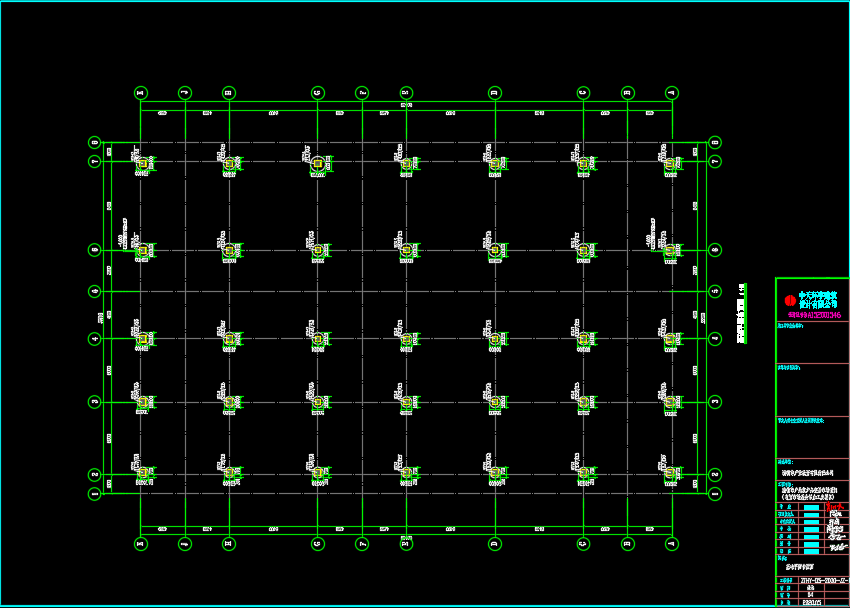Select column footing at axes C and 3
Viewport: 850px width, 608px height.
tap(584, 402)
